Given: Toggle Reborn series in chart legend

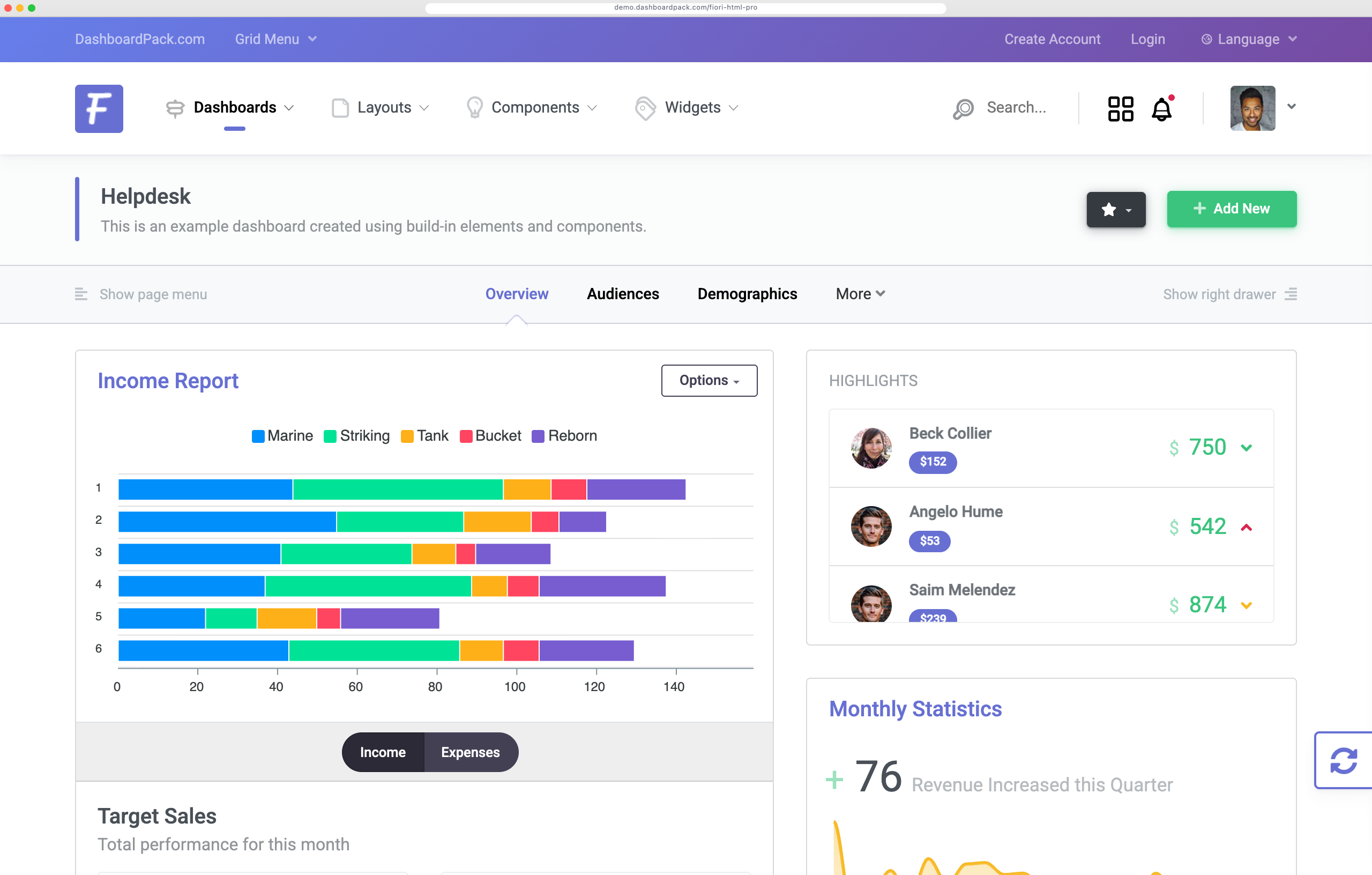Looking at the screenshot, I should [564, 436].
